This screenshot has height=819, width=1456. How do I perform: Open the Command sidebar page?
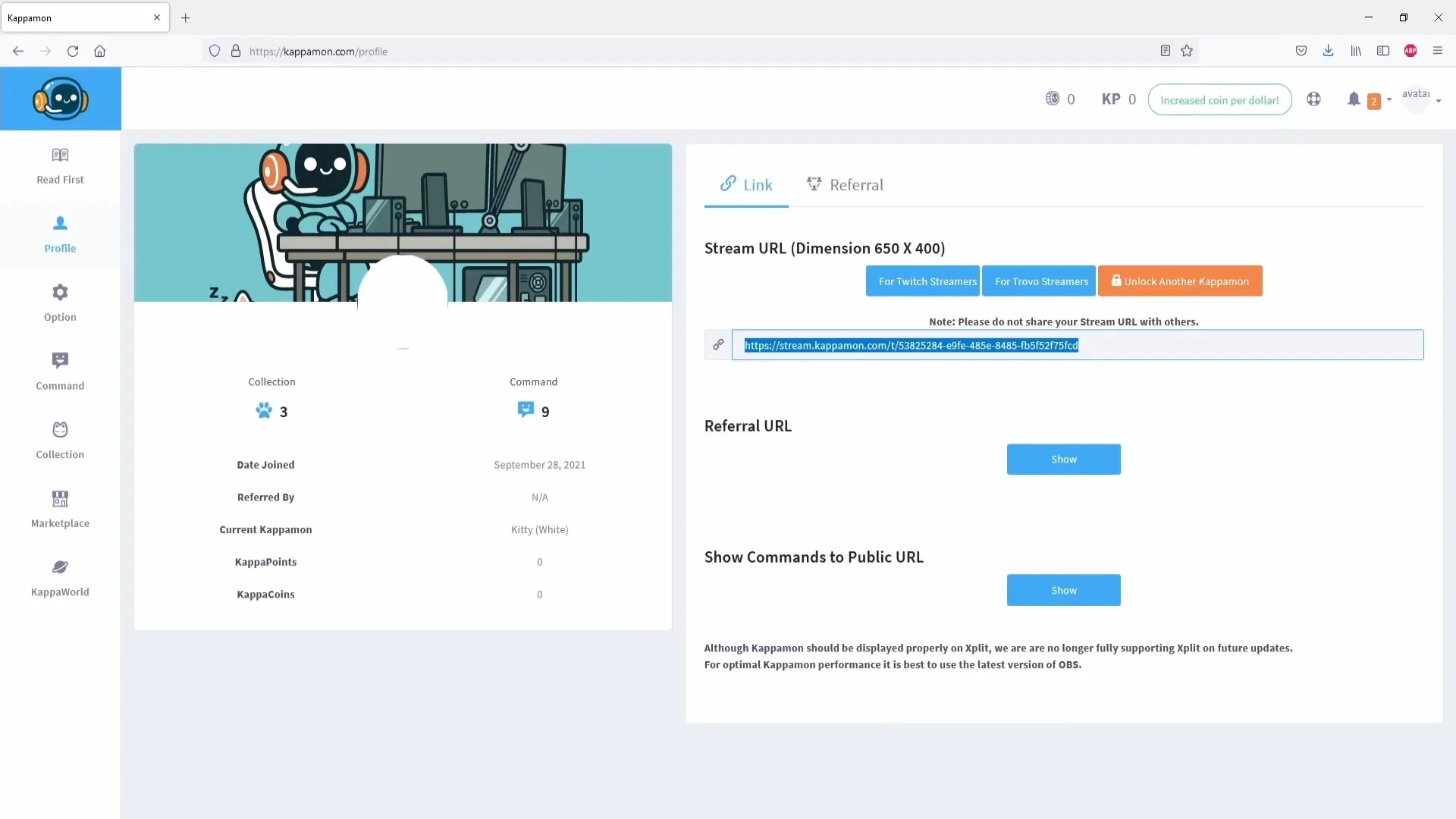60,372
